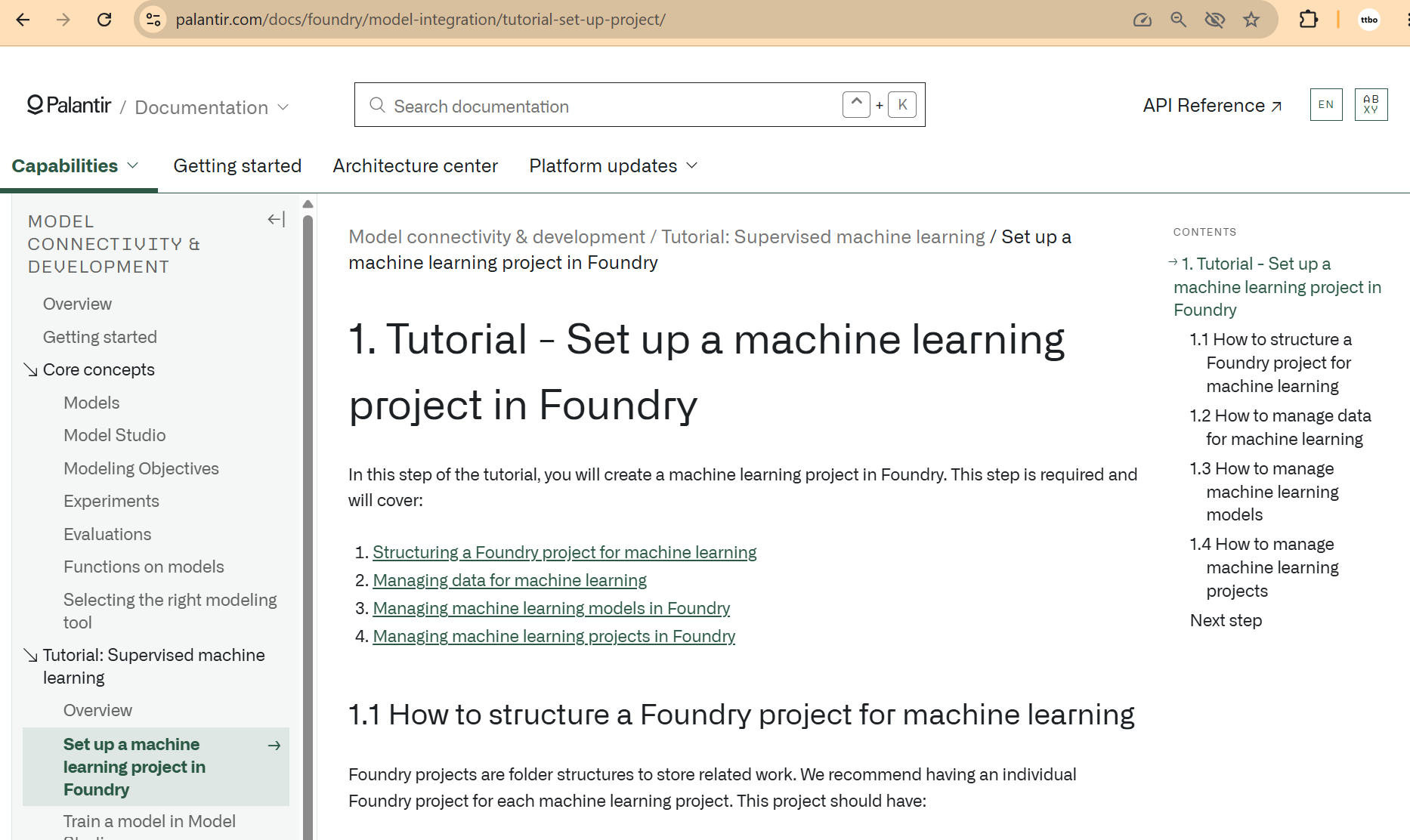Click the Palantir logo
This screenshot has width=1410, height=840.
(x=69, y=105)
